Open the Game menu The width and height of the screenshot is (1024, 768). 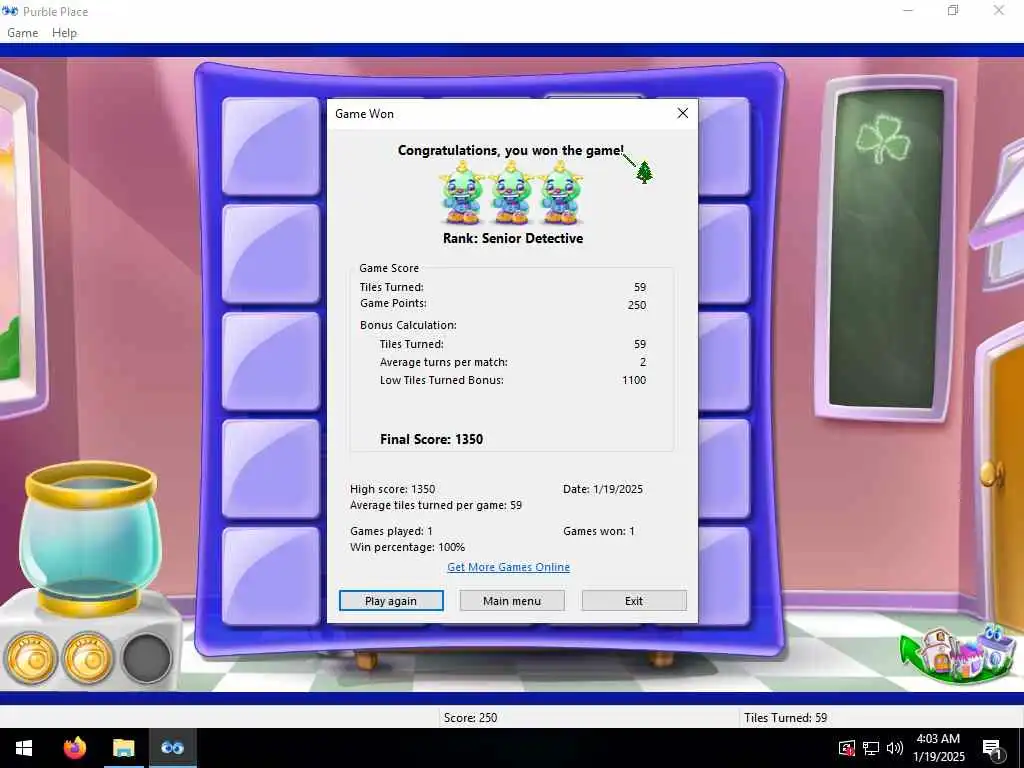click(22, 33)
